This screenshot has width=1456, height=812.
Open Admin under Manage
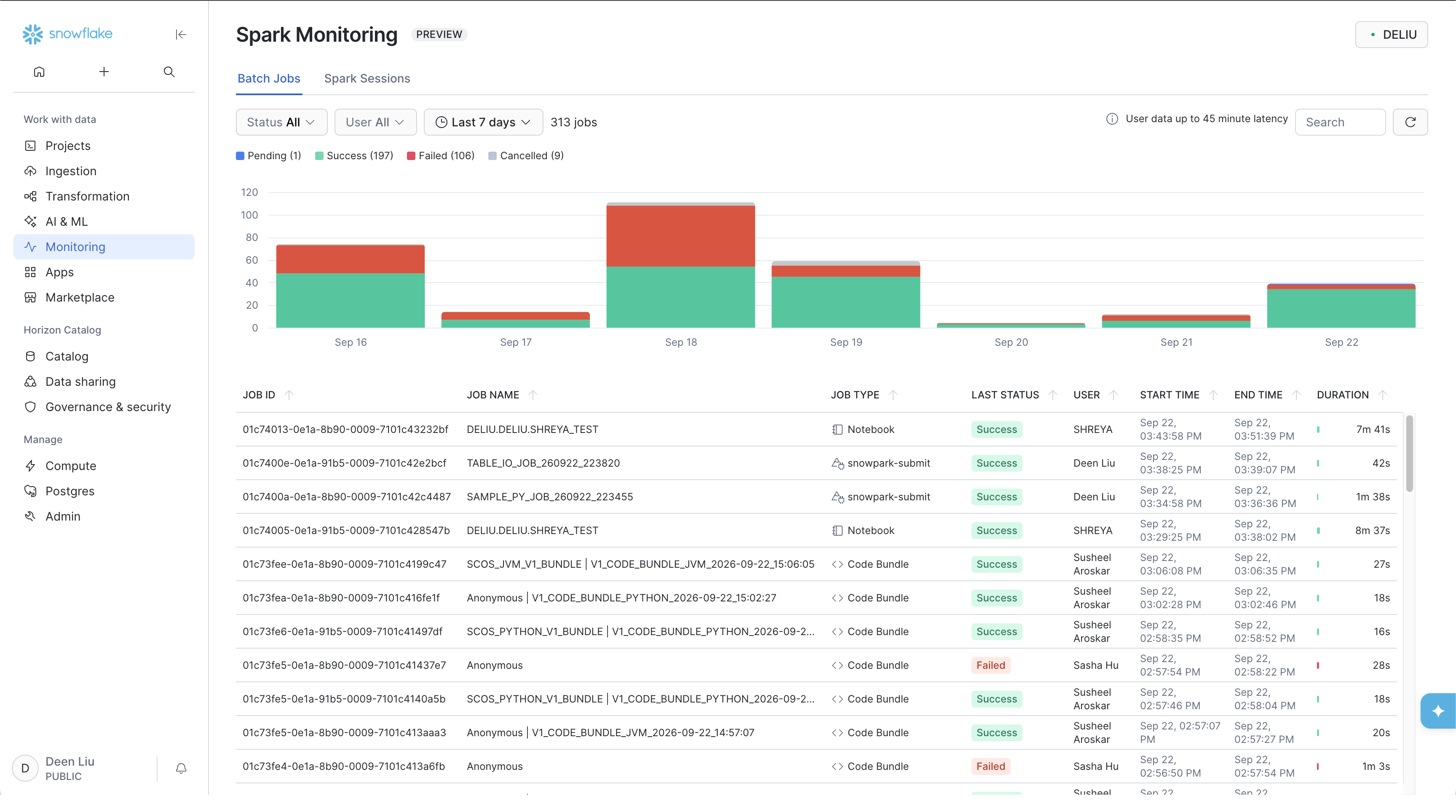click(x=104, y=516)
